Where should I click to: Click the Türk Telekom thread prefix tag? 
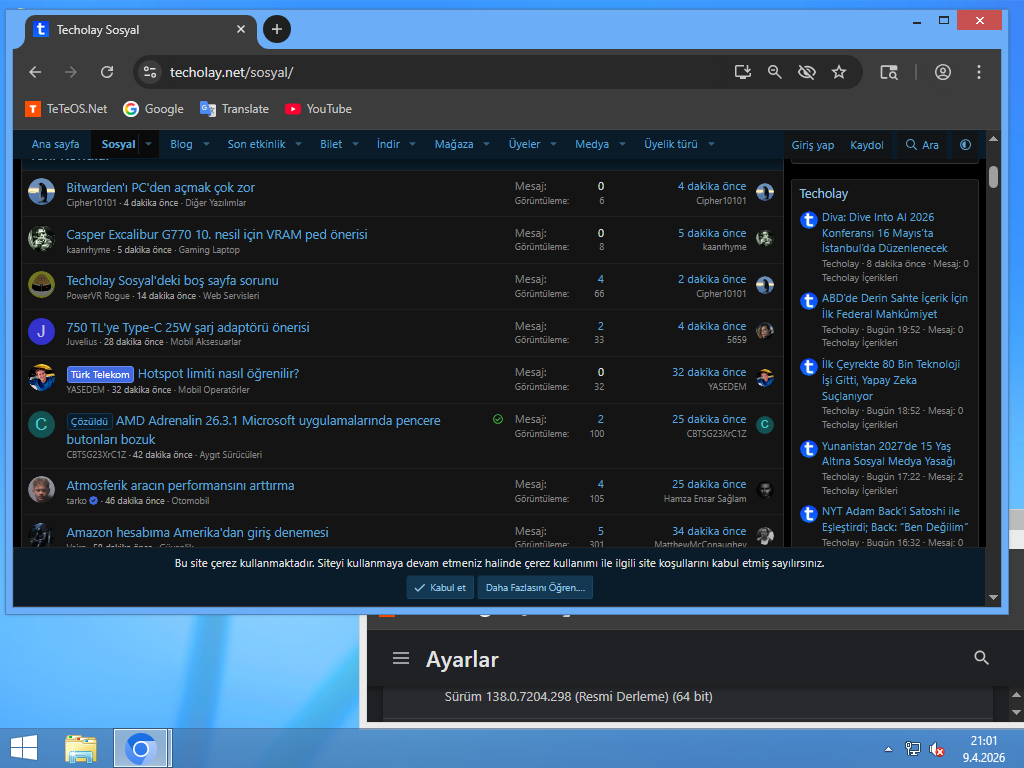click(x=100, y=374)
